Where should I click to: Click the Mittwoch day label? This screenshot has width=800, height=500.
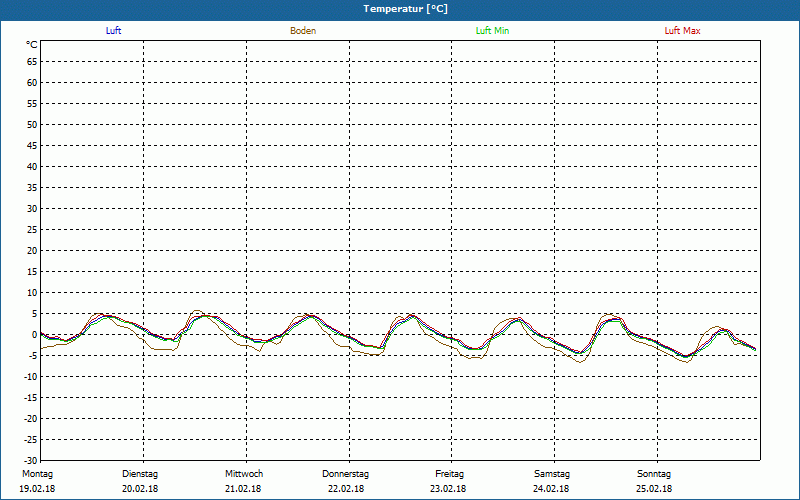244,474
